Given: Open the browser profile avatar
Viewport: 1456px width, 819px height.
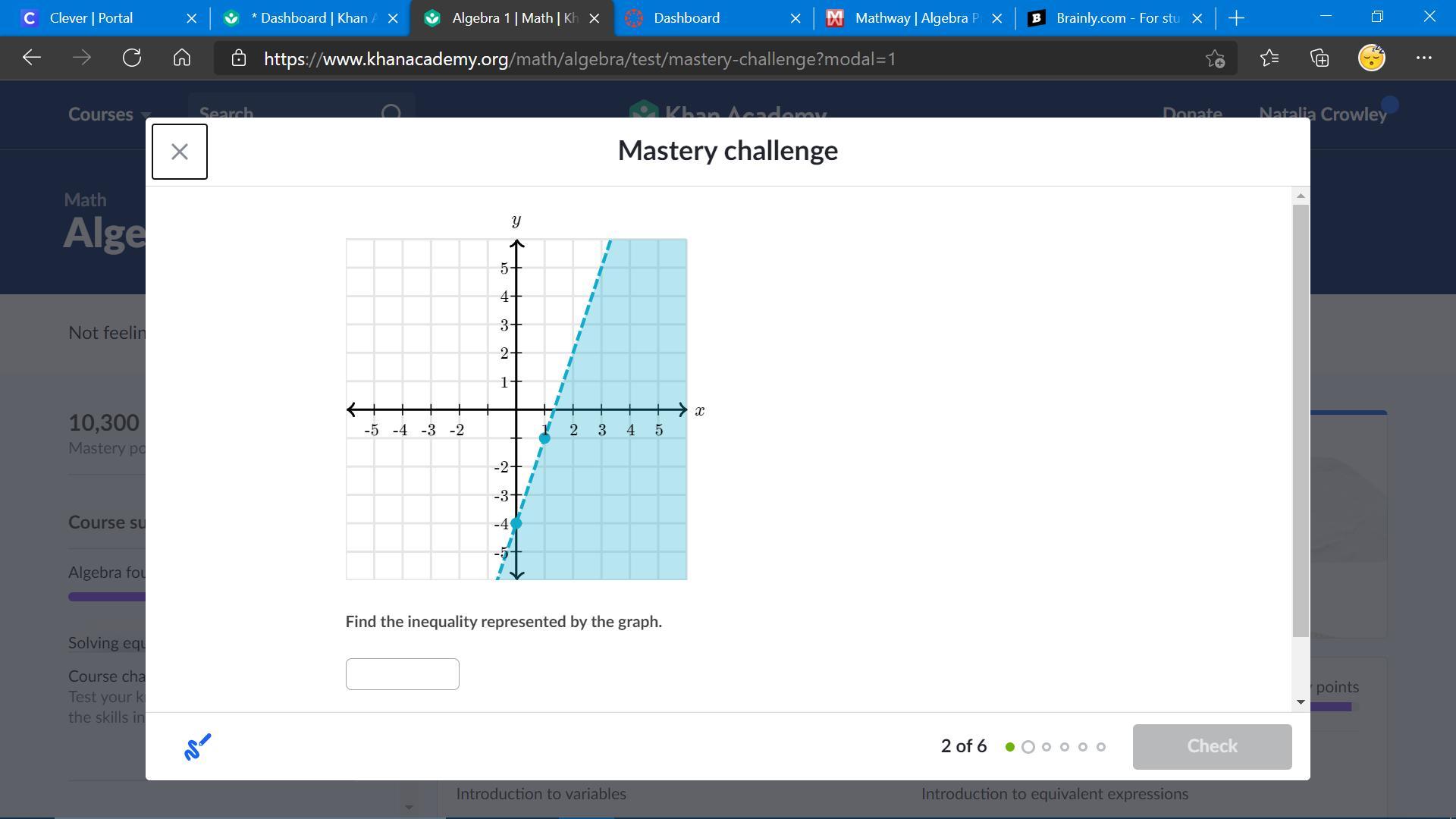Looking at the screenshot, I should (1371, 58).
